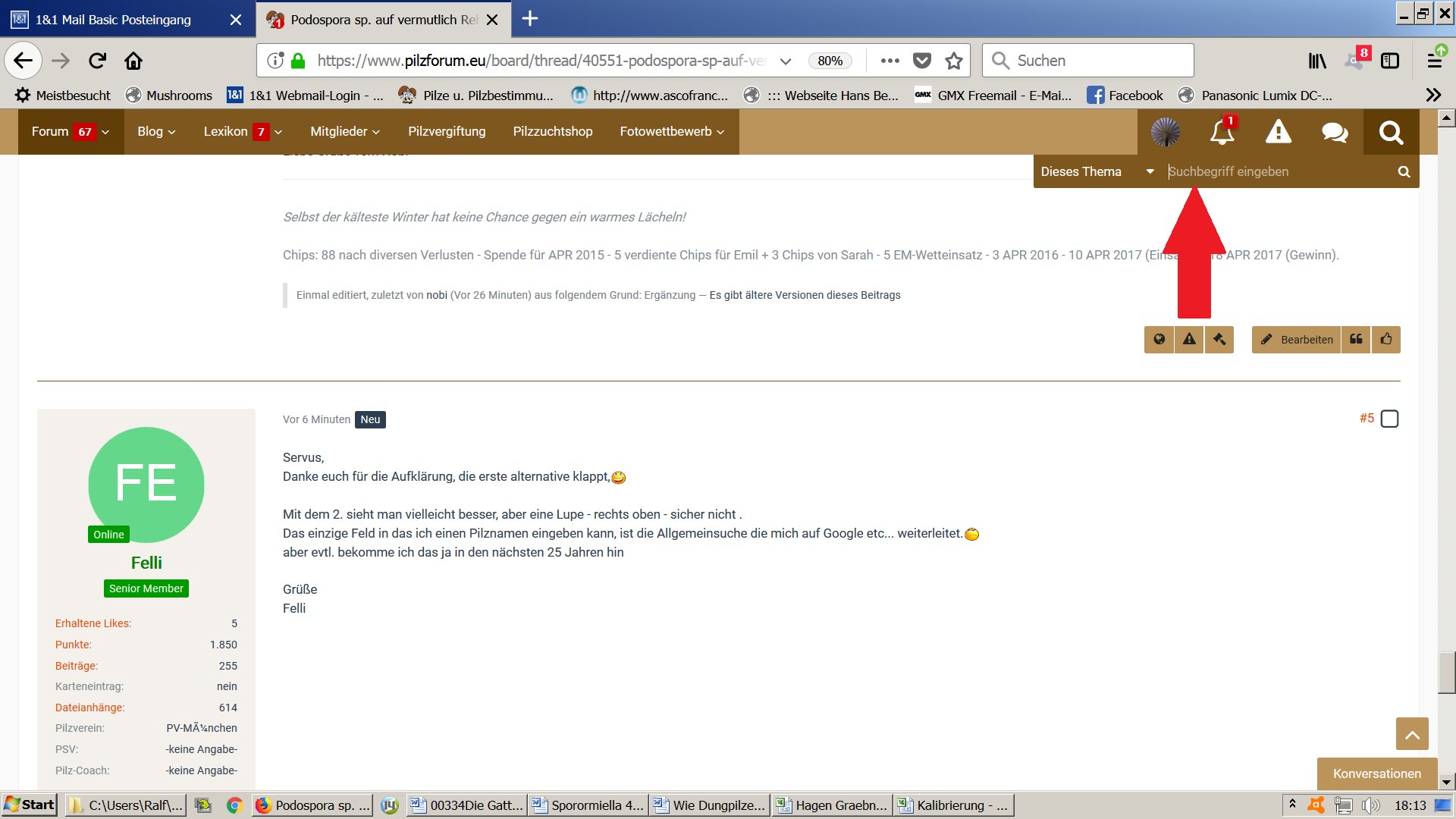This screenshot has height=819, width=1456.
Task: Open the Dieses Thema search scope dropdown
Action: pyautogui.click(x=1097, y=171)
